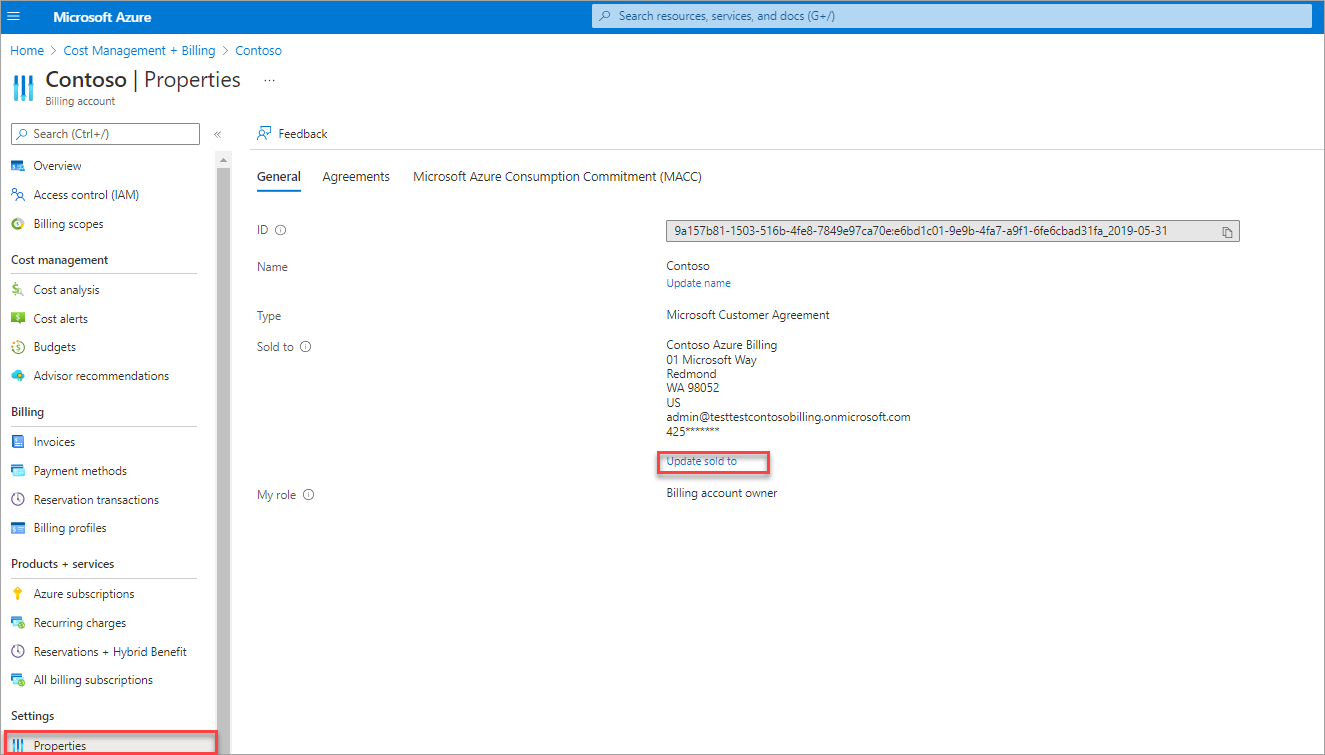Click the Billing account owner role text
The width and height of the screenshot is (1325, 755).
722,493
